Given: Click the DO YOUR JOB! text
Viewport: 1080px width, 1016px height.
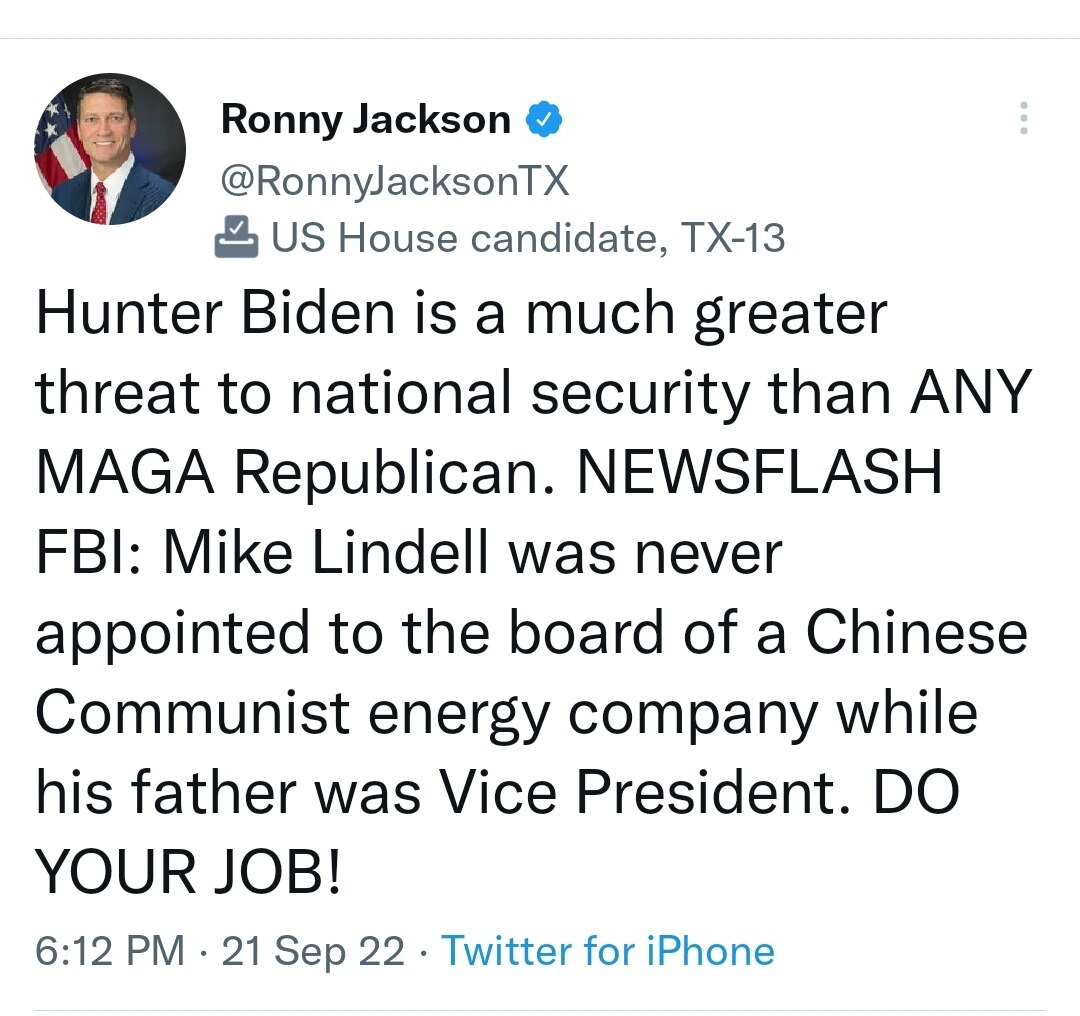Looking at the screenshot, I should coord(190,873).
